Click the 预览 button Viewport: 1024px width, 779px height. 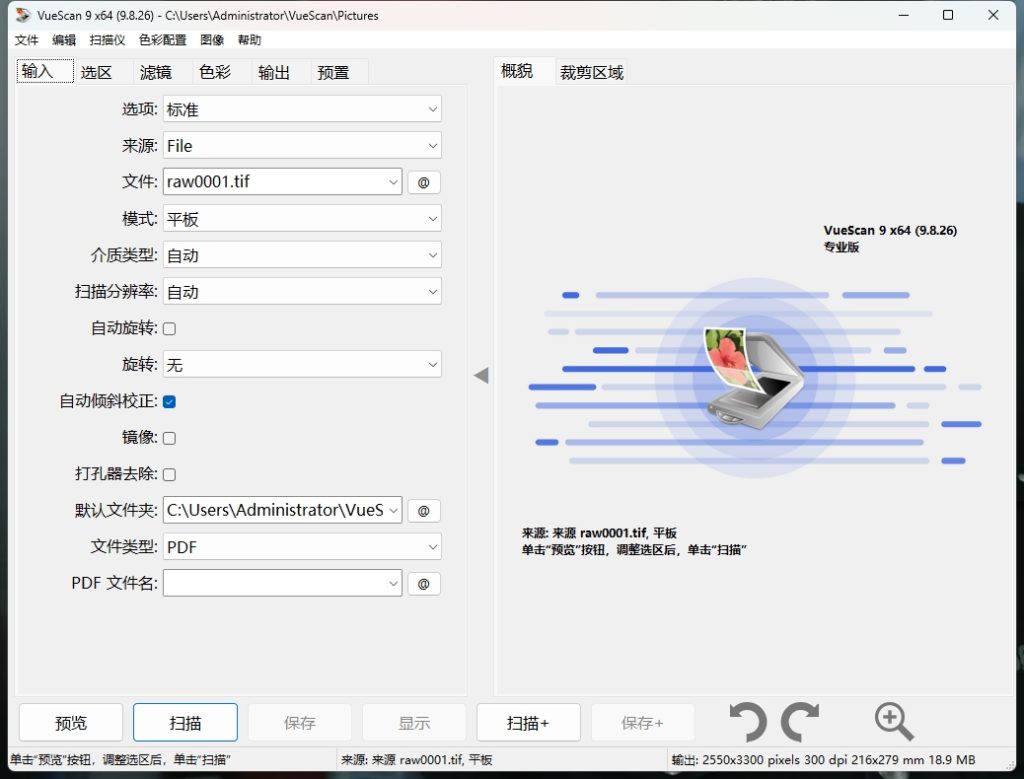click(71, 722)
